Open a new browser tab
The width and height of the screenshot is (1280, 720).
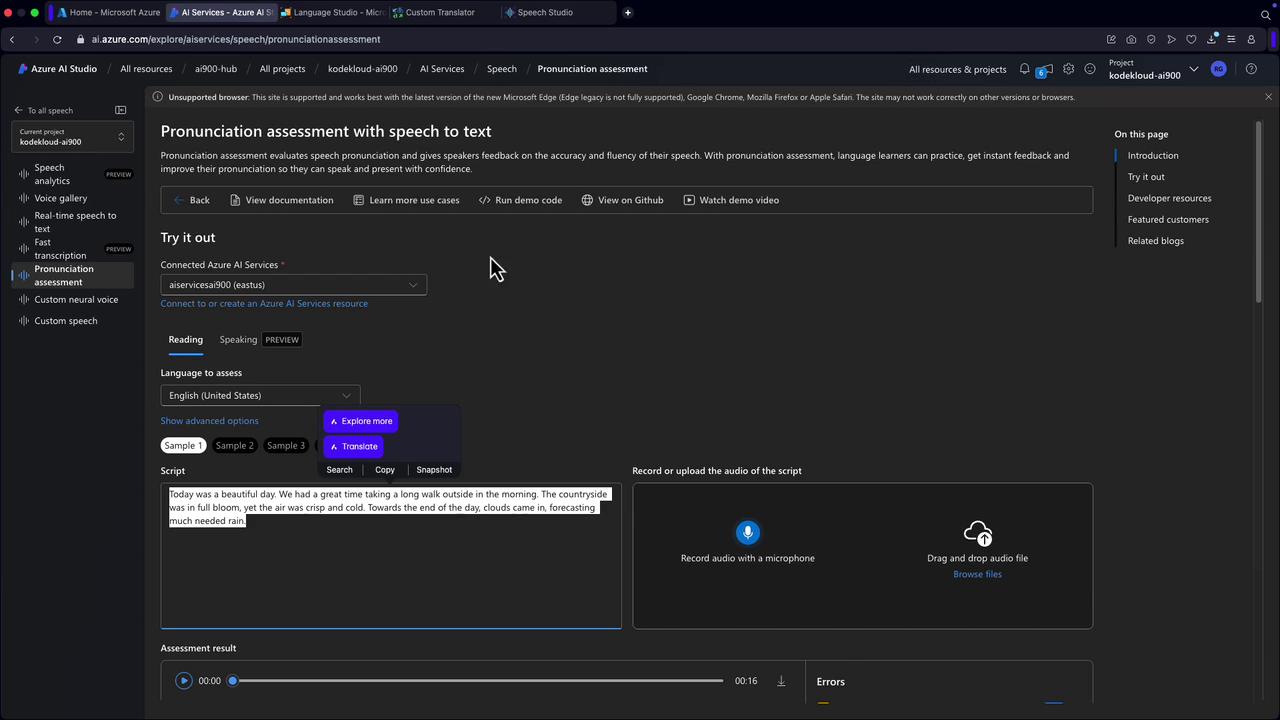(x=627, y=13)
